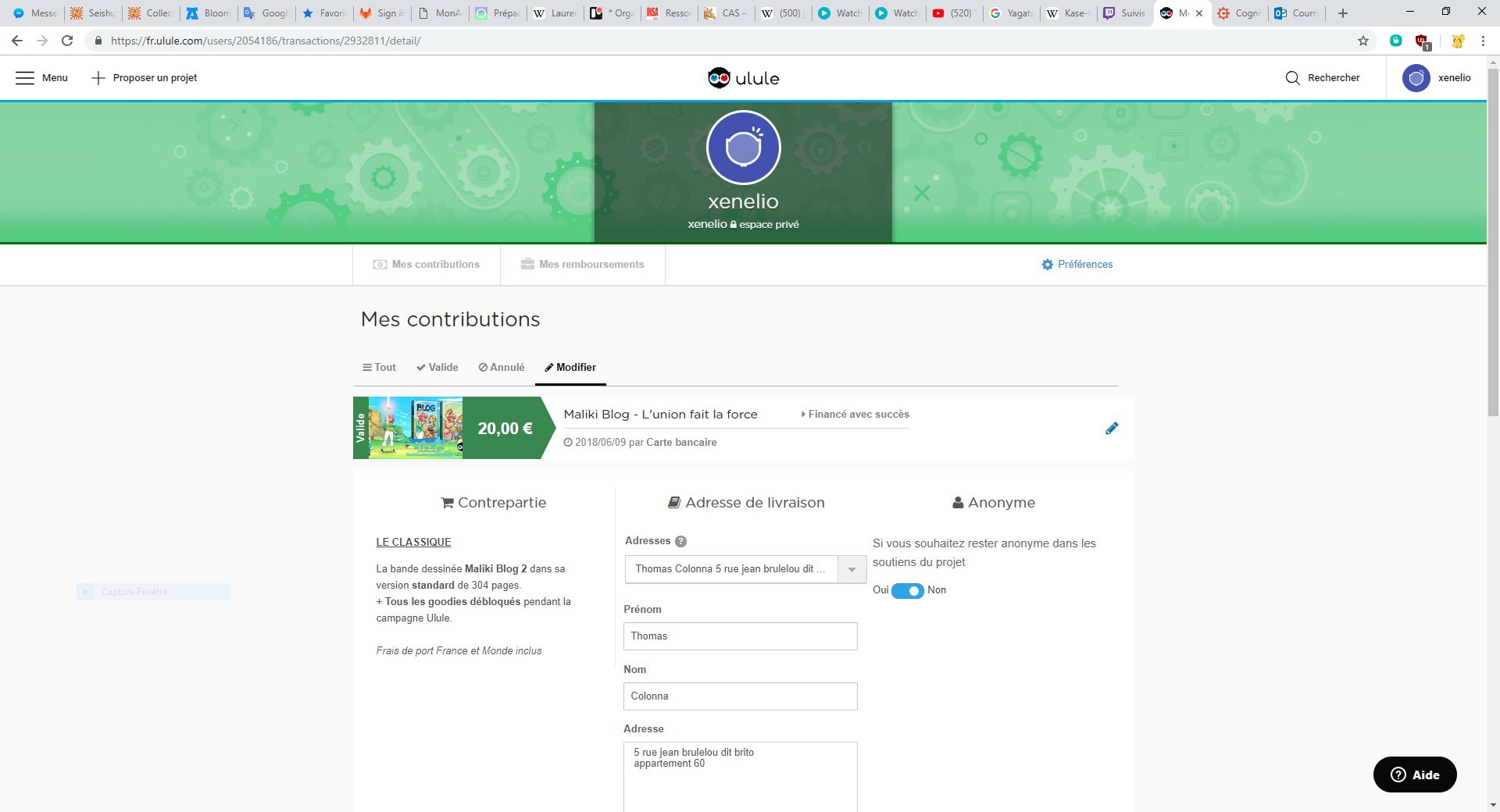
Task: Open the hamburger Menu icon
Action: tap(25, 78)
